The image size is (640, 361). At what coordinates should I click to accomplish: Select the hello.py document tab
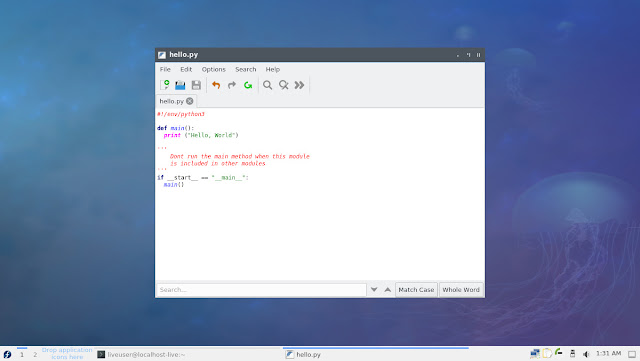(171, 101)
